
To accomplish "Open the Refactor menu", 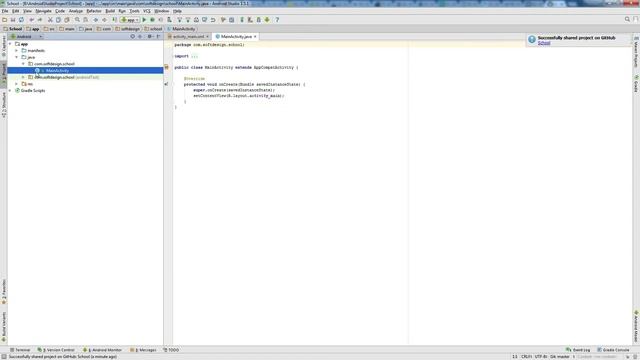I will coord(94,11).
